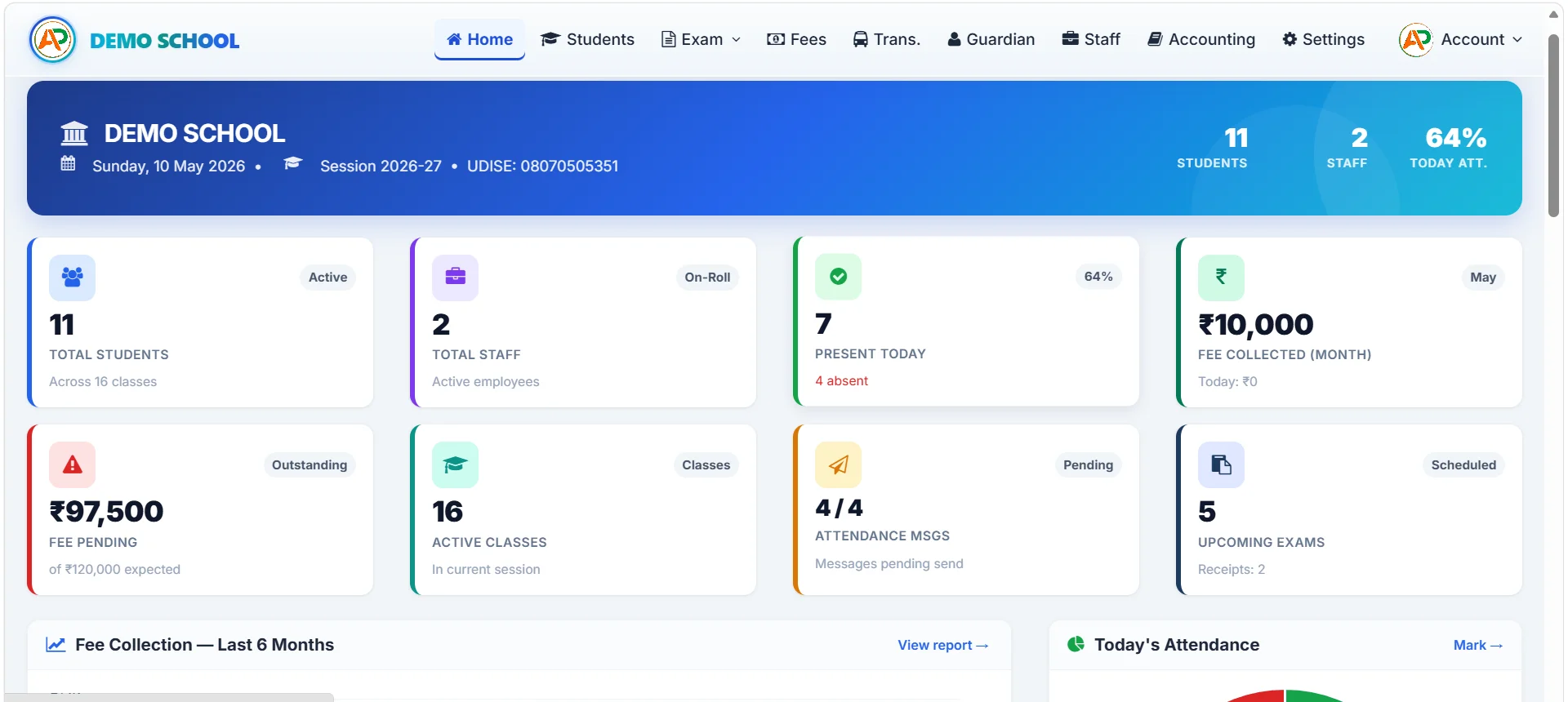Image resolution: width=1568 pixels, height=702 pixels.
Task: Click the 11 STUDENTS banner stat
Action: pyautogui.click(x=1212, y=147)
